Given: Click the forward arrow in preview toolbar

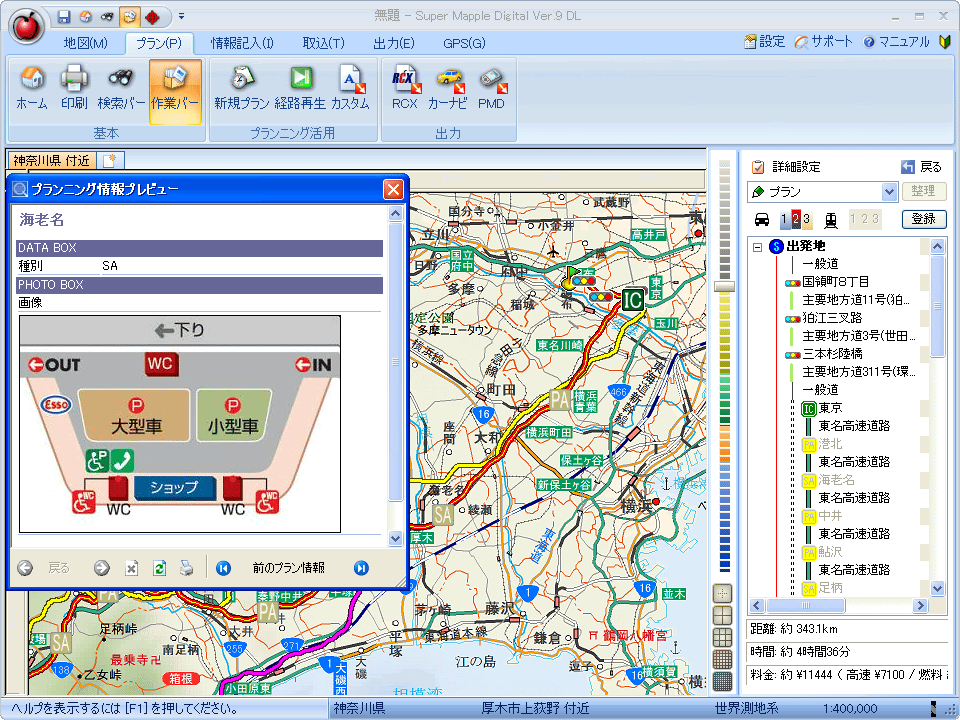Looking at the screenshot, I should pos(102,568).
